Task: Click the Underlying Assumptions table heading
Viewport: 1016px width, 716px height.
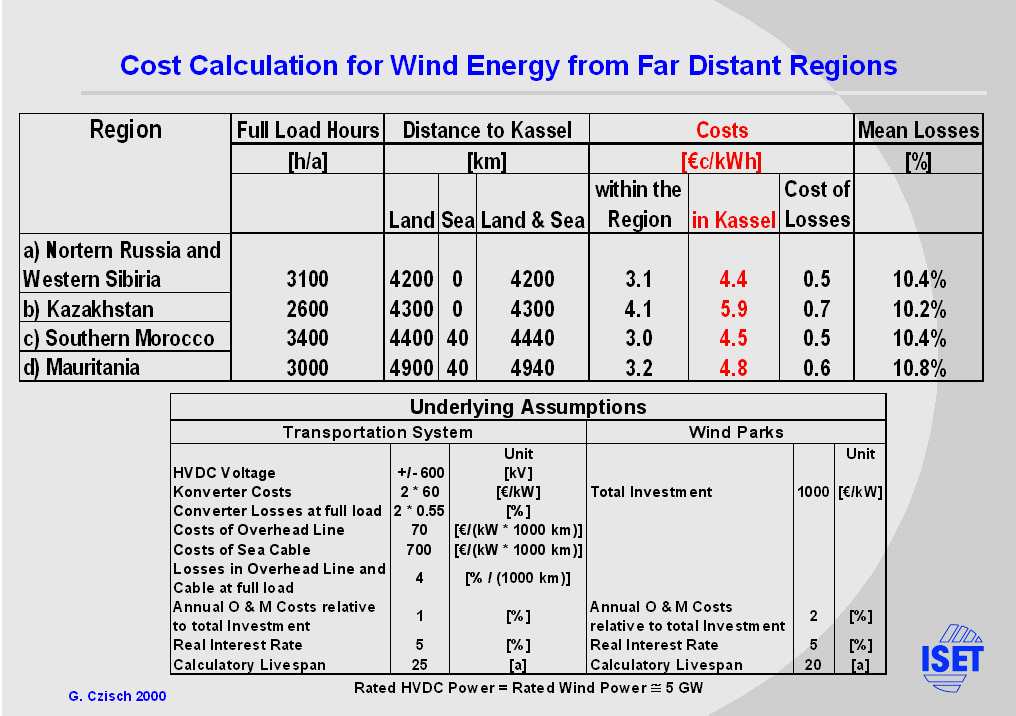Action: point(528,407)
